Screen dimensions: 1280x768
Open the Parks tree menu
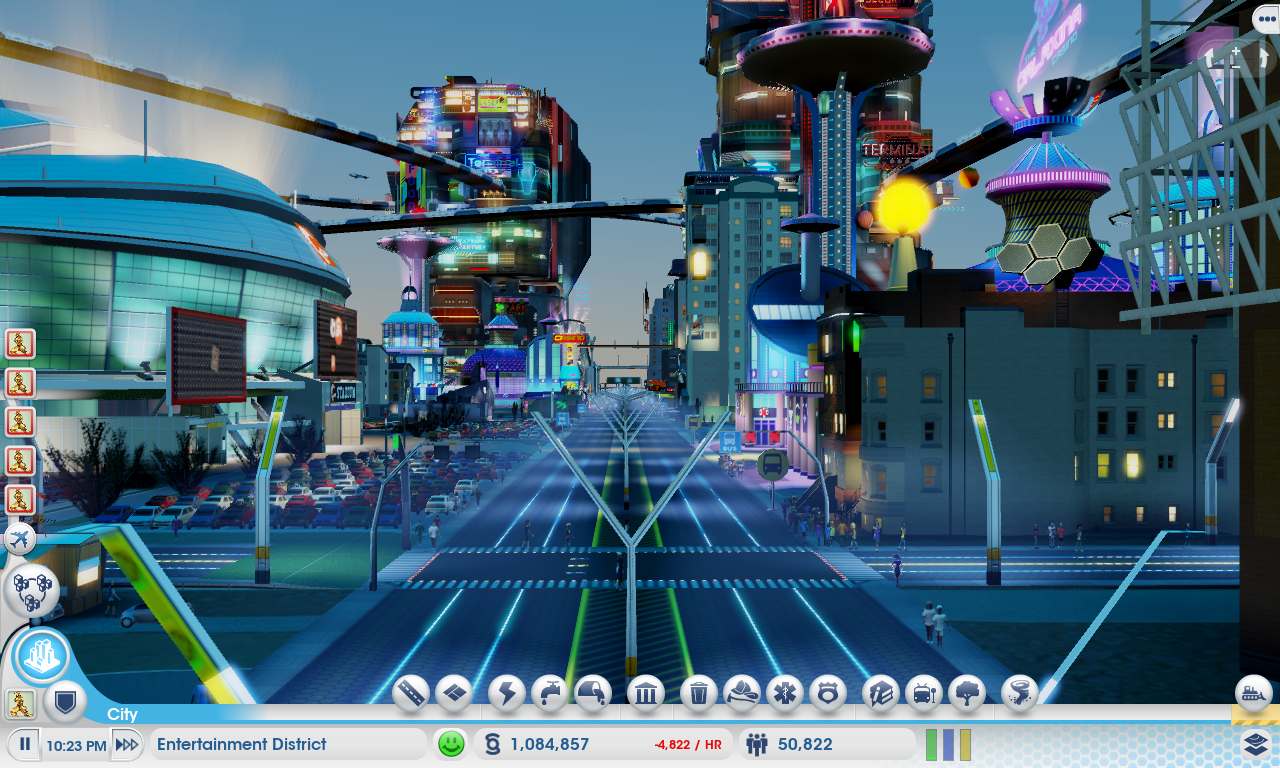[967, 693]
